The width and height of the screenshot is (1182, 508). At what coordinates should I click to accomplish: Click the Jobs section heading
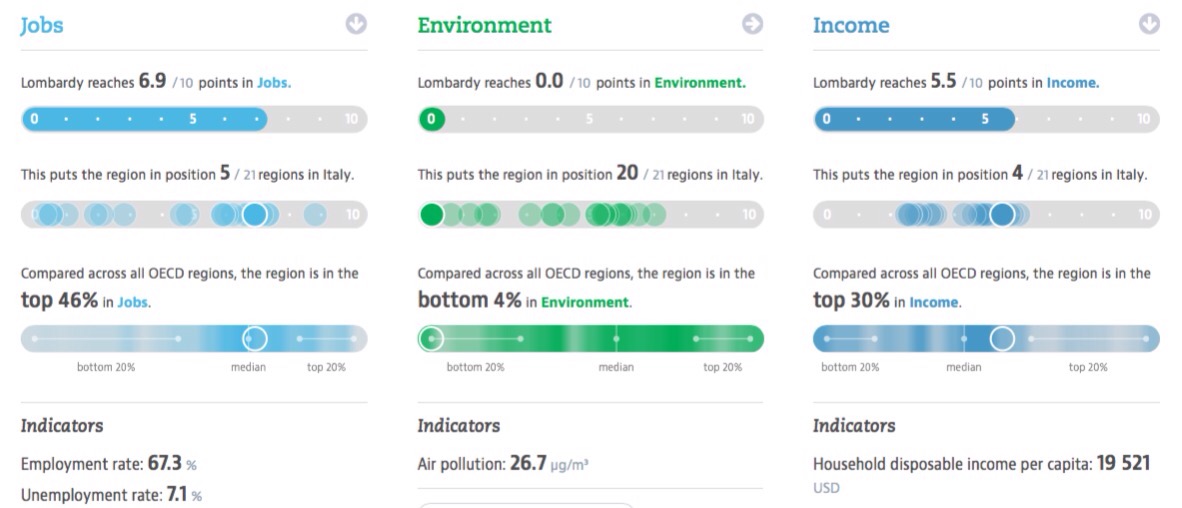(x=42, y=25)
